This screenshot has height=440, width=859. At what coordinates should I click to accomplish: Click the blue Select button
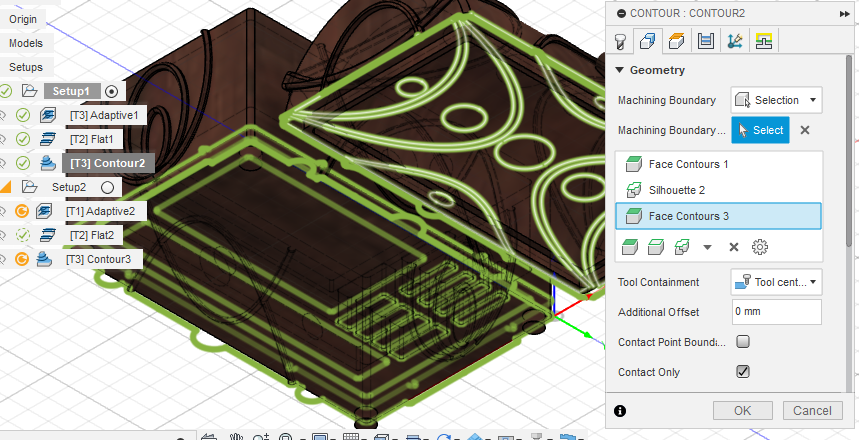(x=760, y=130)
